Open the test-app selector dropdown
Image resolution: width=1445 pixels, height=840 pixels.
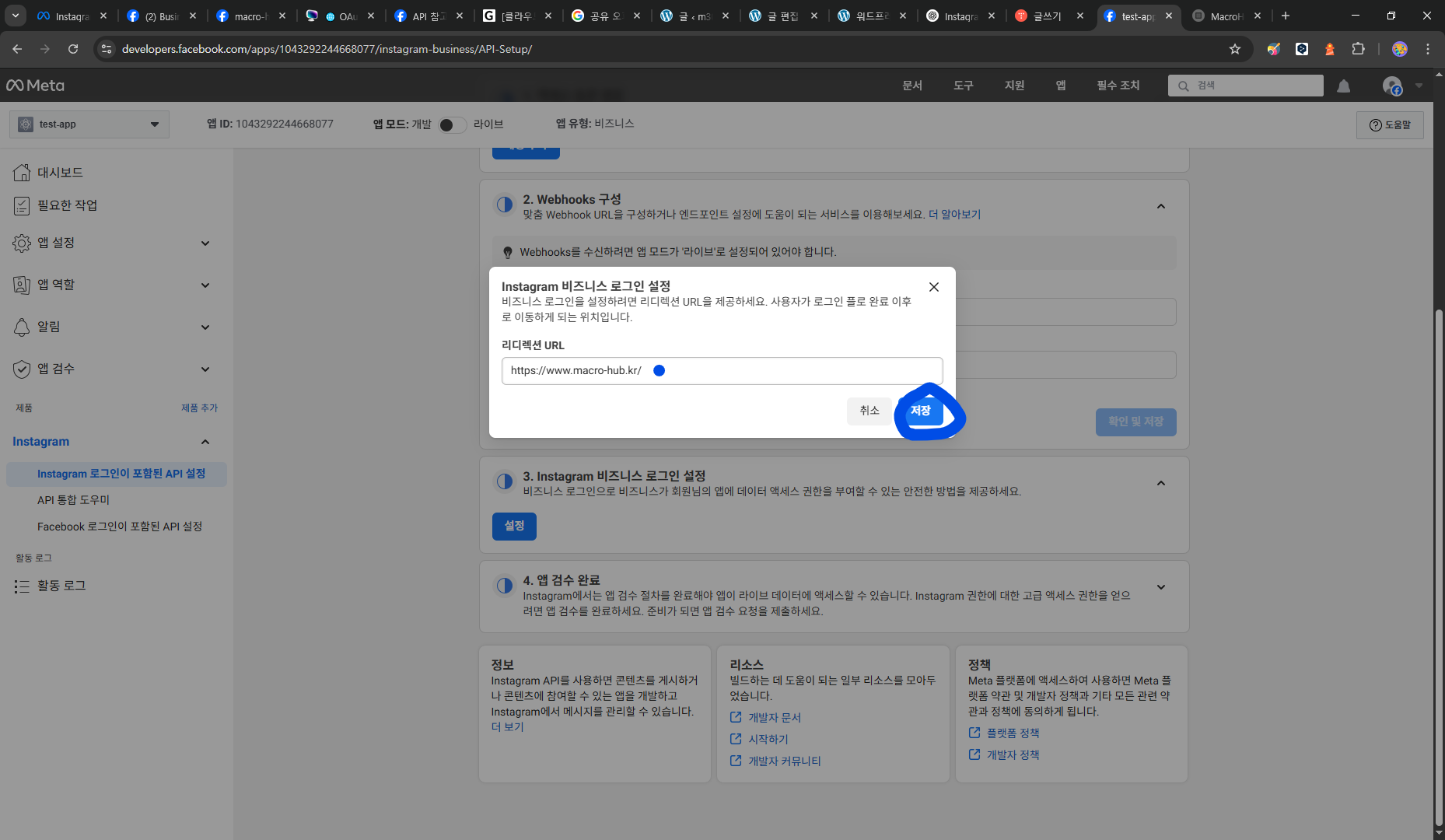click(89, 124)
